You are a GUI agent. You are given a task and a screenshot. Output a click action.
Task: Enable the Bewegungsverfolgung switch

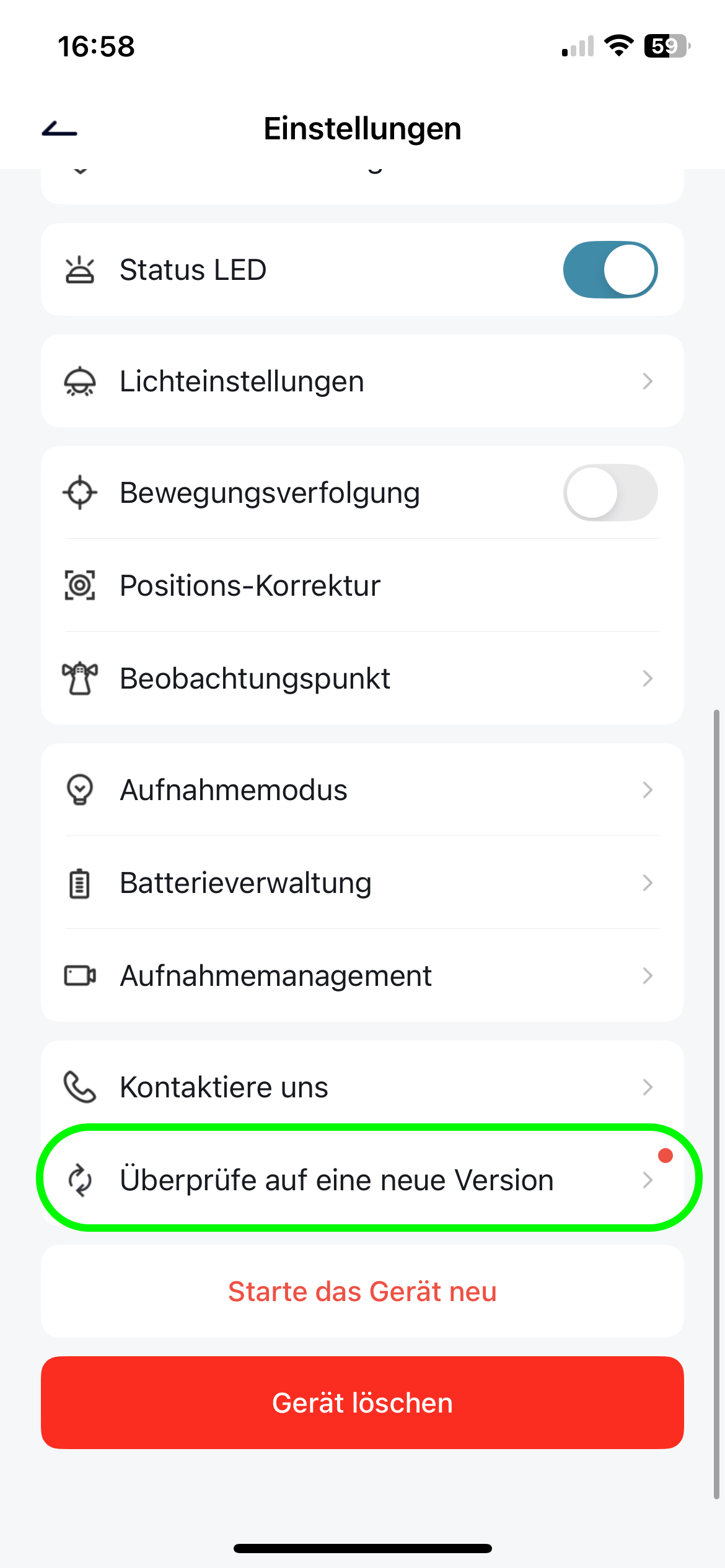pyautogui.click(x=610, y=493)
